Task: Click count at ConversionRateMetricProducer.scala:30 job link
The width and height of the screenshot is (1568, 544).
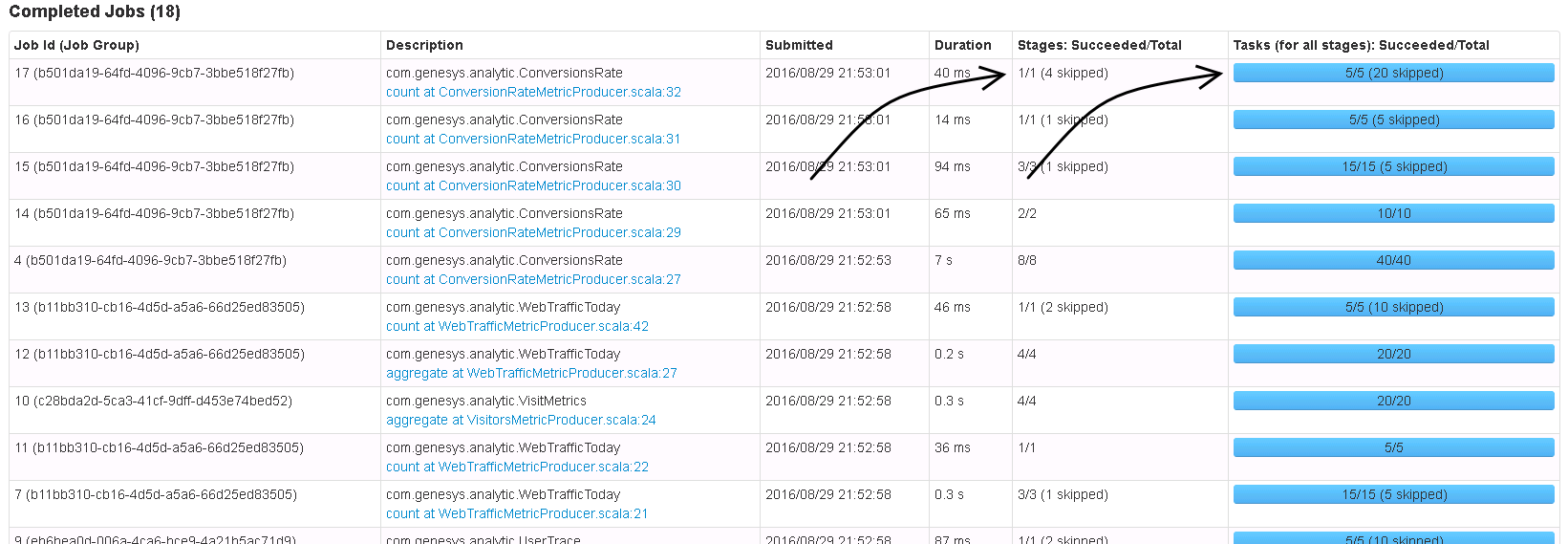Action: click(x=533, y=185)
